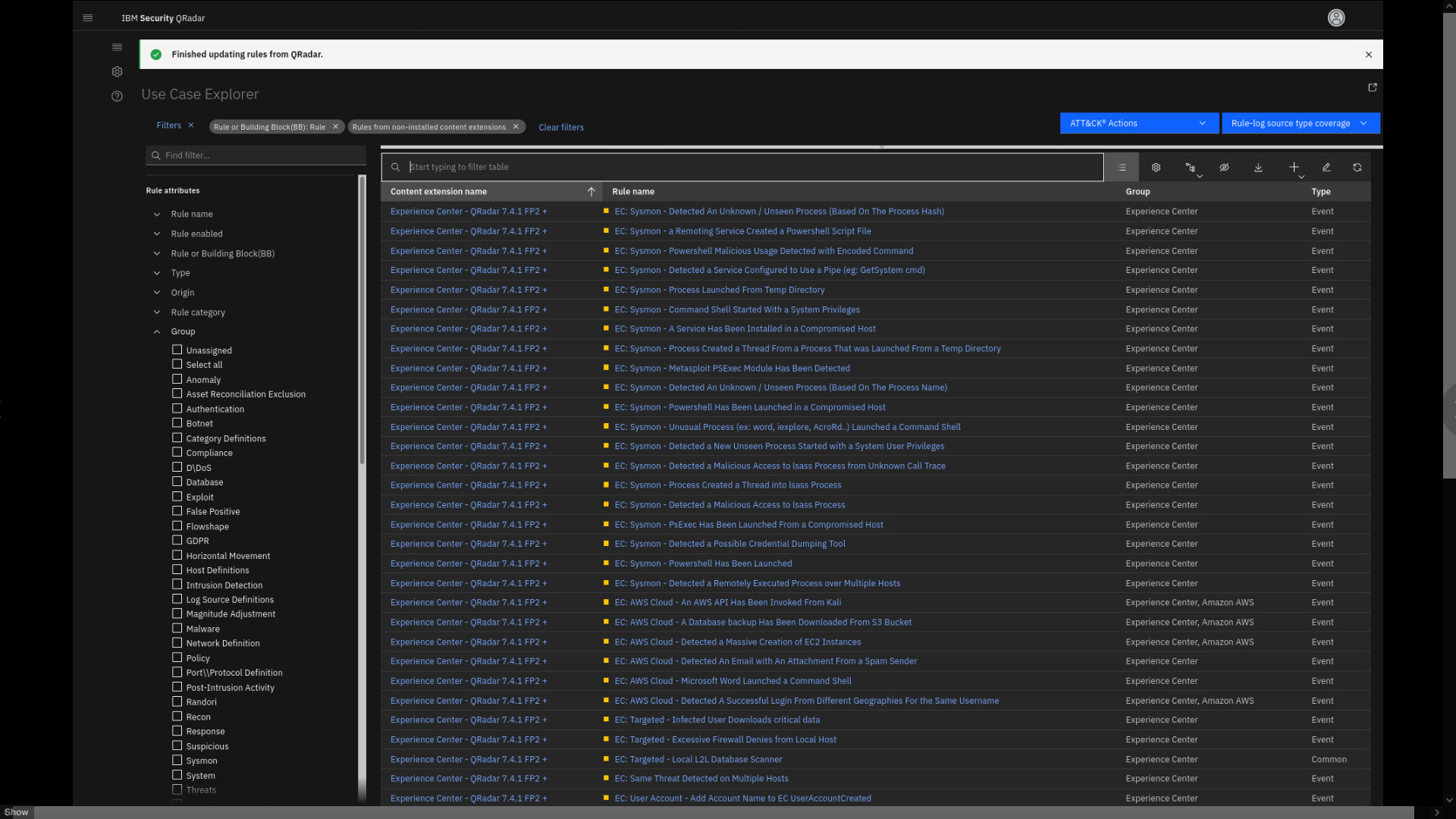Click the Clear filters link
The image size is (1456, 819).
pyautogui.click(x=560, y=127)
